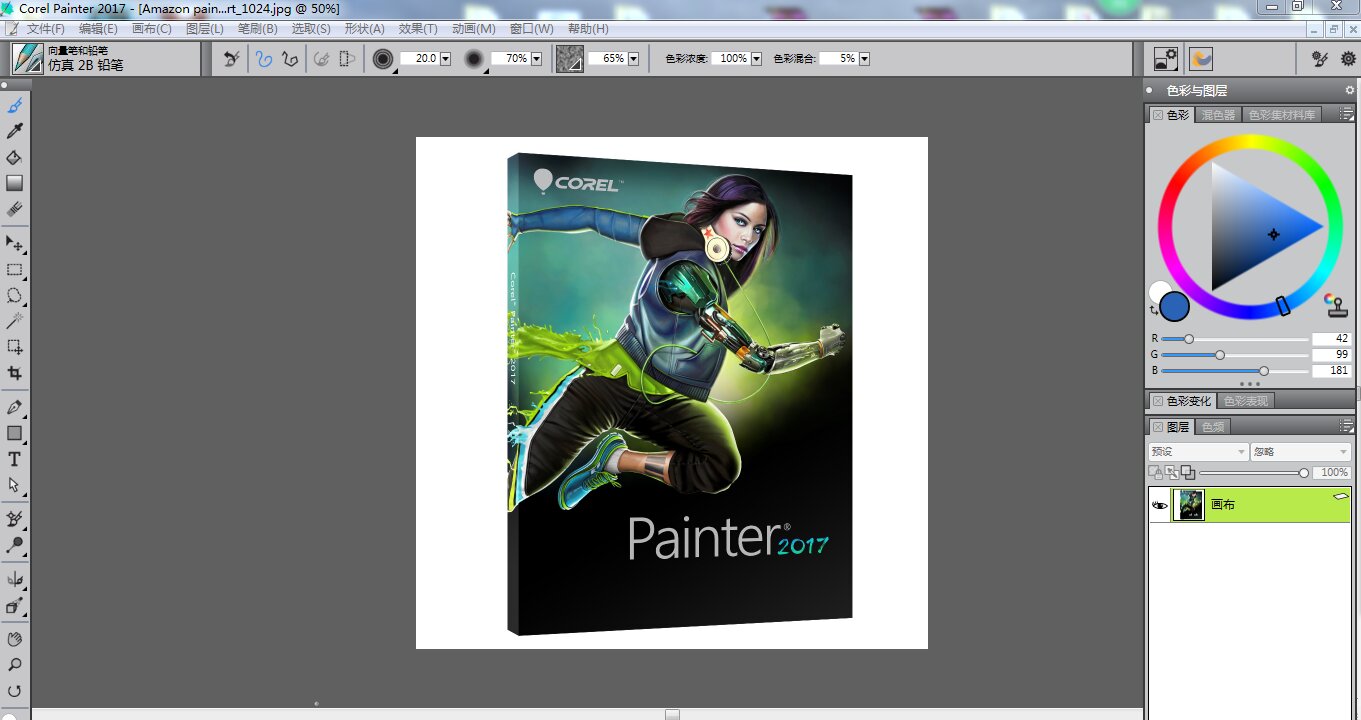Image resolution: width=1361 pixels, height=720 pixels.
Task: Close the 色彩 panel tab checkbox
Action: coord(1158,115)
